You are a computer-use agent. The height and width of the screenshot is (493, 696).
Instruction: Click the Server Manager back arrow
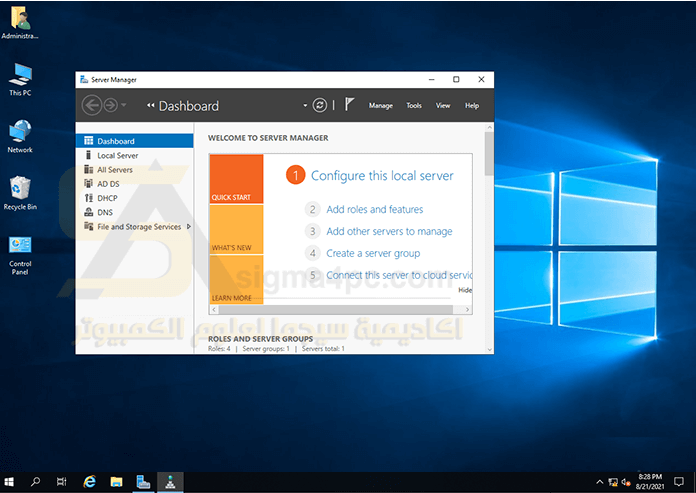92,106
